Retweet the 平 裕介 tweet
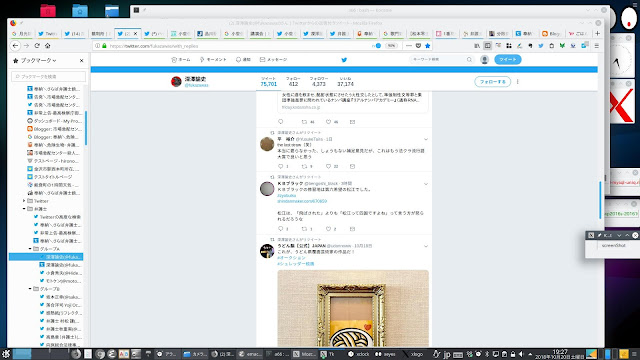The height and width of the screenshot is (360, 640). click(x=304, y=166)
